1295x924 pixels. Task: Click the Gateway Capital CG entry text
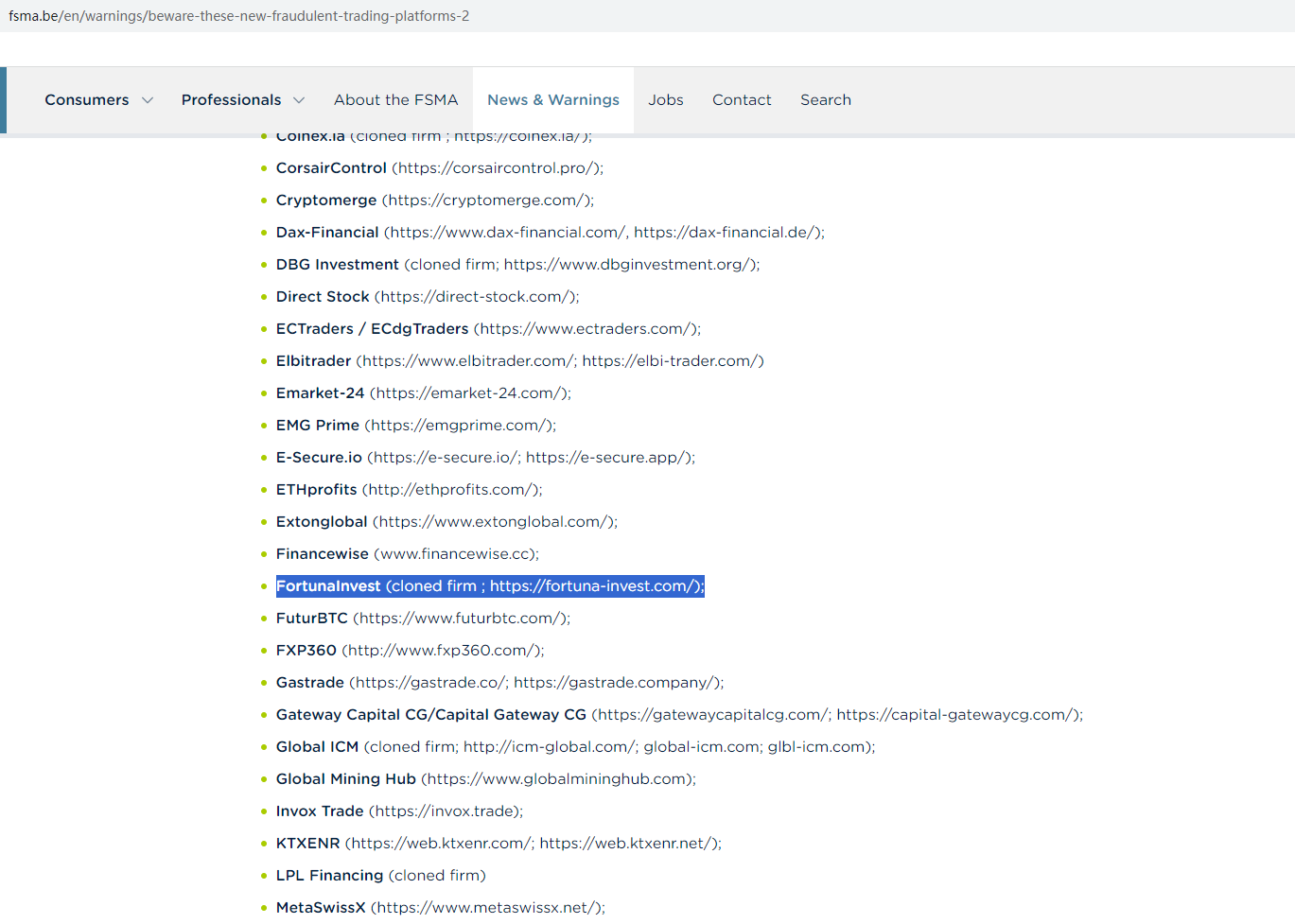pos(430,715)
